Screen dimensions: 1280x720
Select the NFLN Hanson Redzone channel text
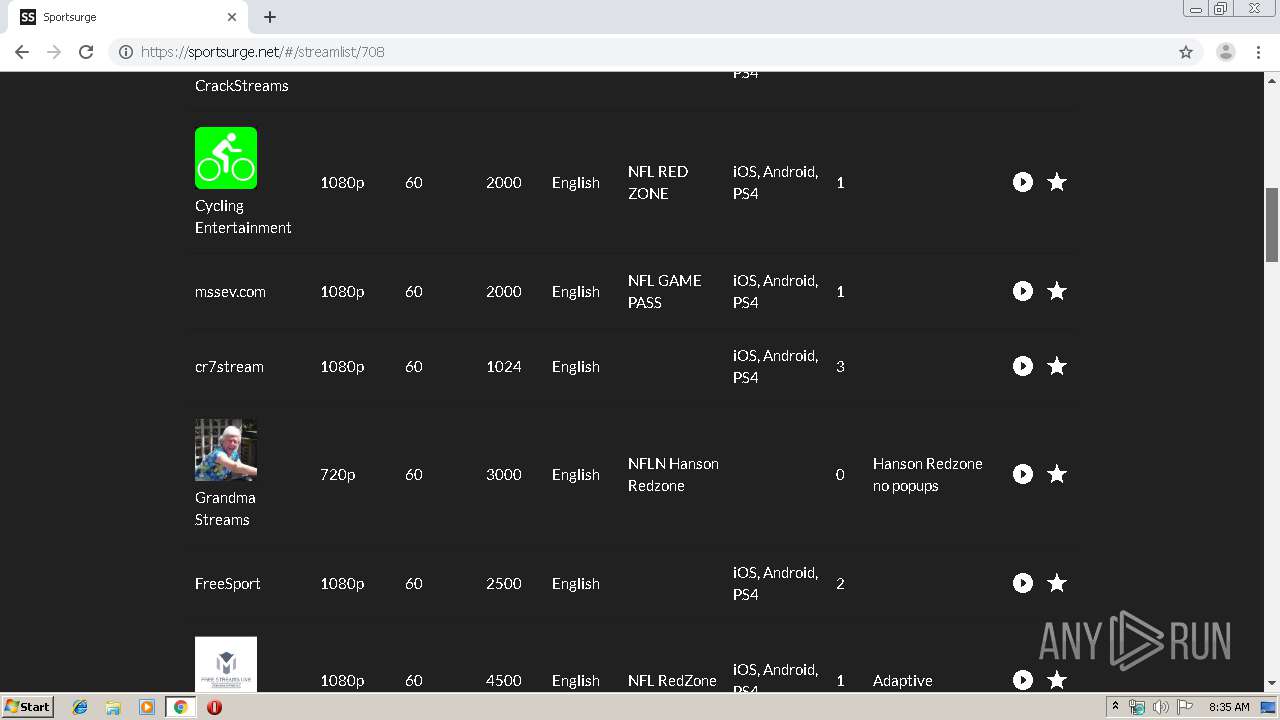(673, 475)
